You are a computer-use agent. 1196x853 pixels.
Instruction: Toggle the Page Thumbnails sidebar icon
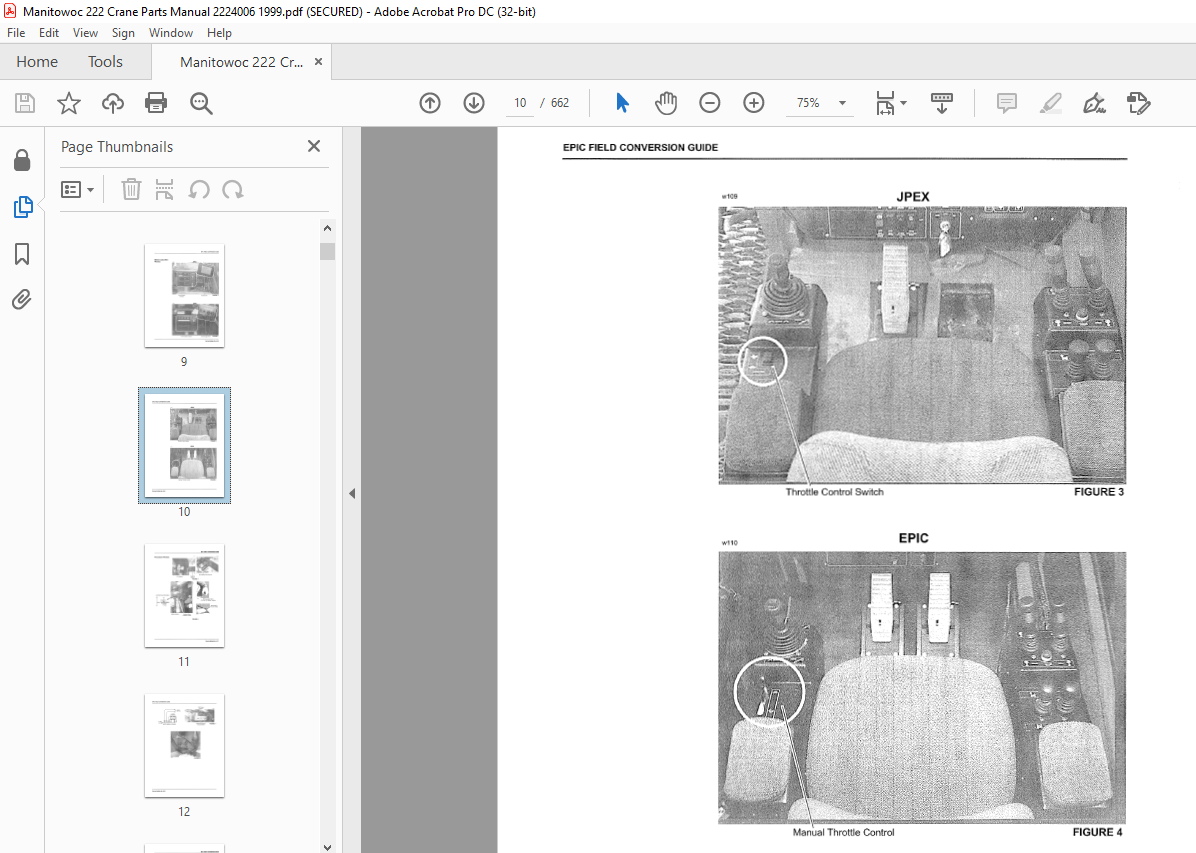pyautogui.click(x=23, y=207)
